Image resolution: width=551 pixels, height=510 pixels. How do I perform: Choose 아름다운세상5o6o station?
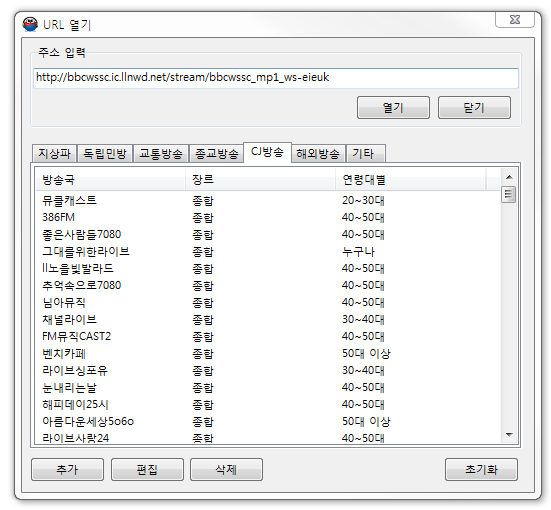point(268,421)
